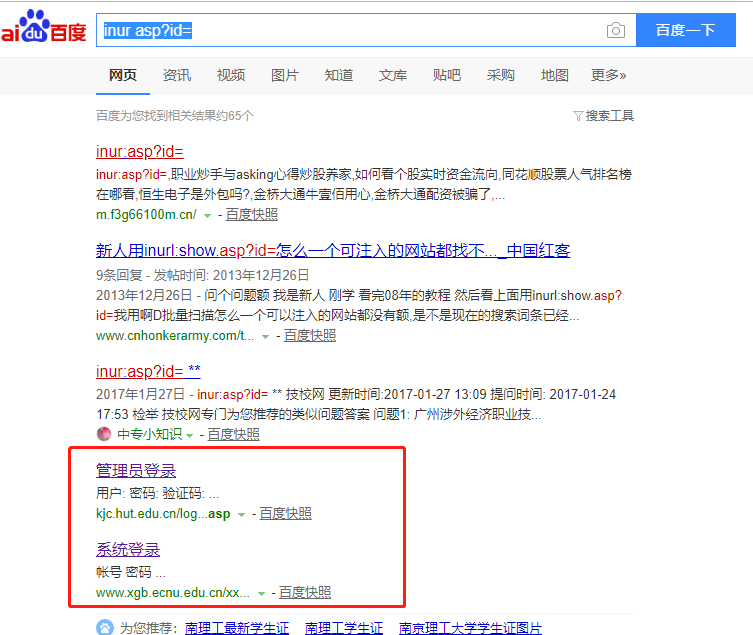This screenshot has height=635, width=753.
Task: Click the text 9条回复 - 发帖时间: 2013年12月26日
Action: coord(202,275)
